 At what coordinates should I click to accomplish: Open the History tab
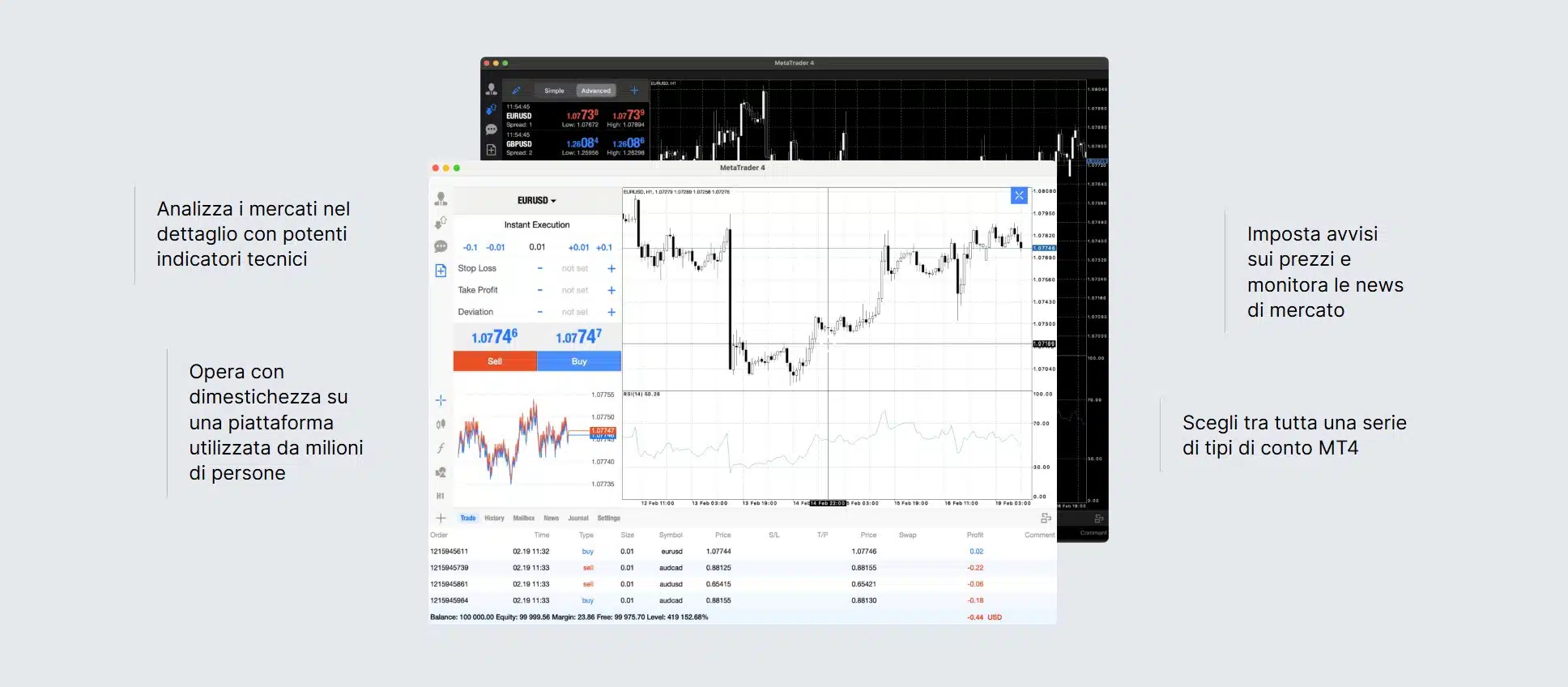click(x=494, y=518)
